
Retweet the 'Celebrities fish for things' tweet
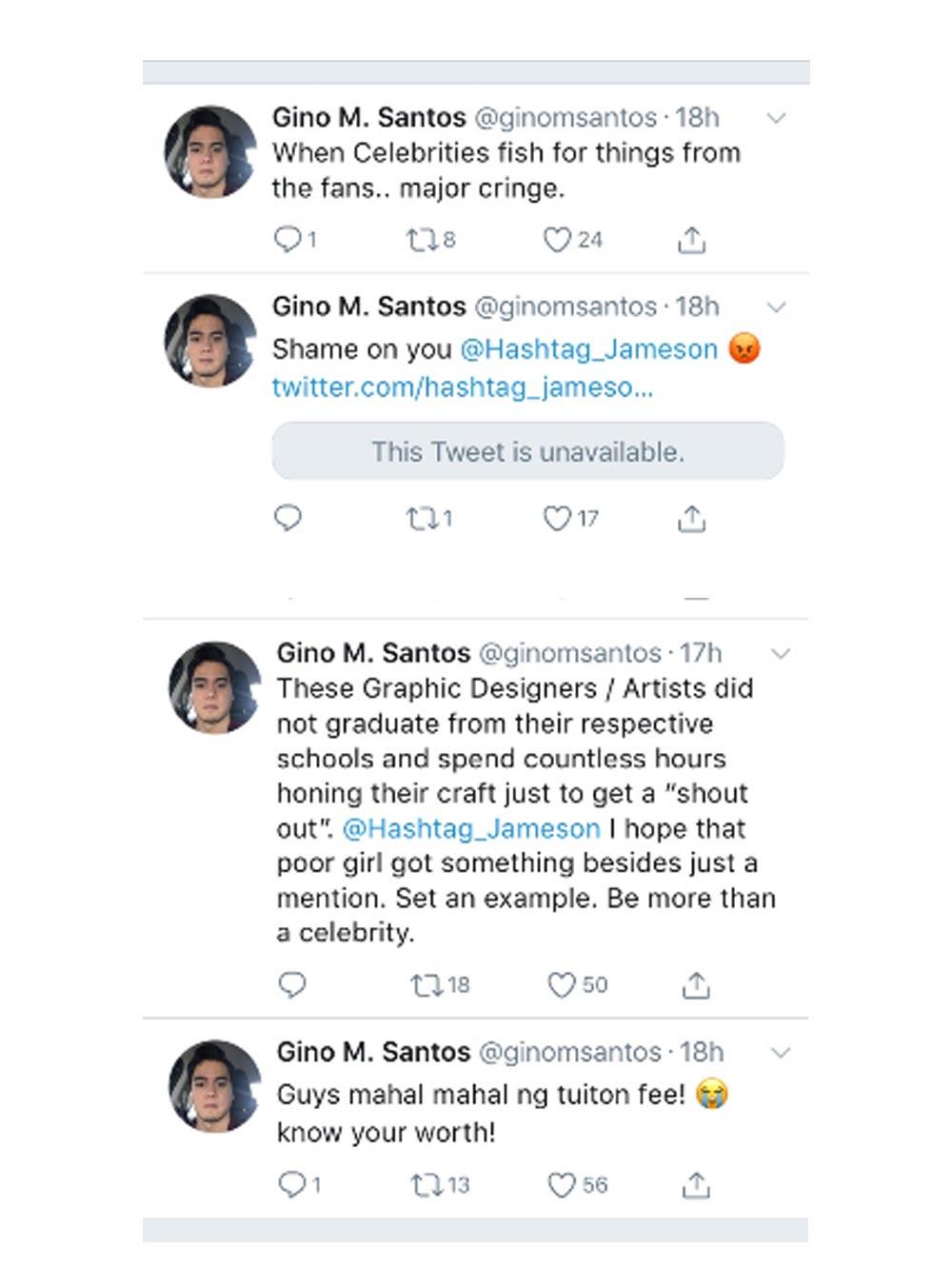tap(420, 240)
